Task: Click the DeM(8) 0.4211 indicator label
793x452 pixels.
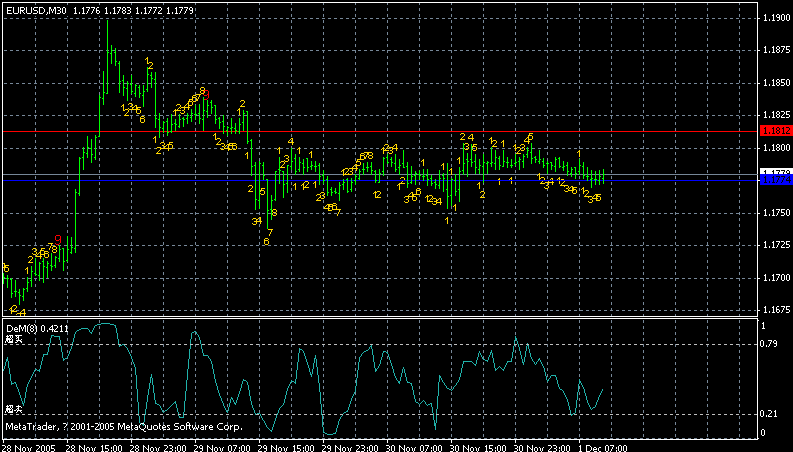Action: click(27, 327)
